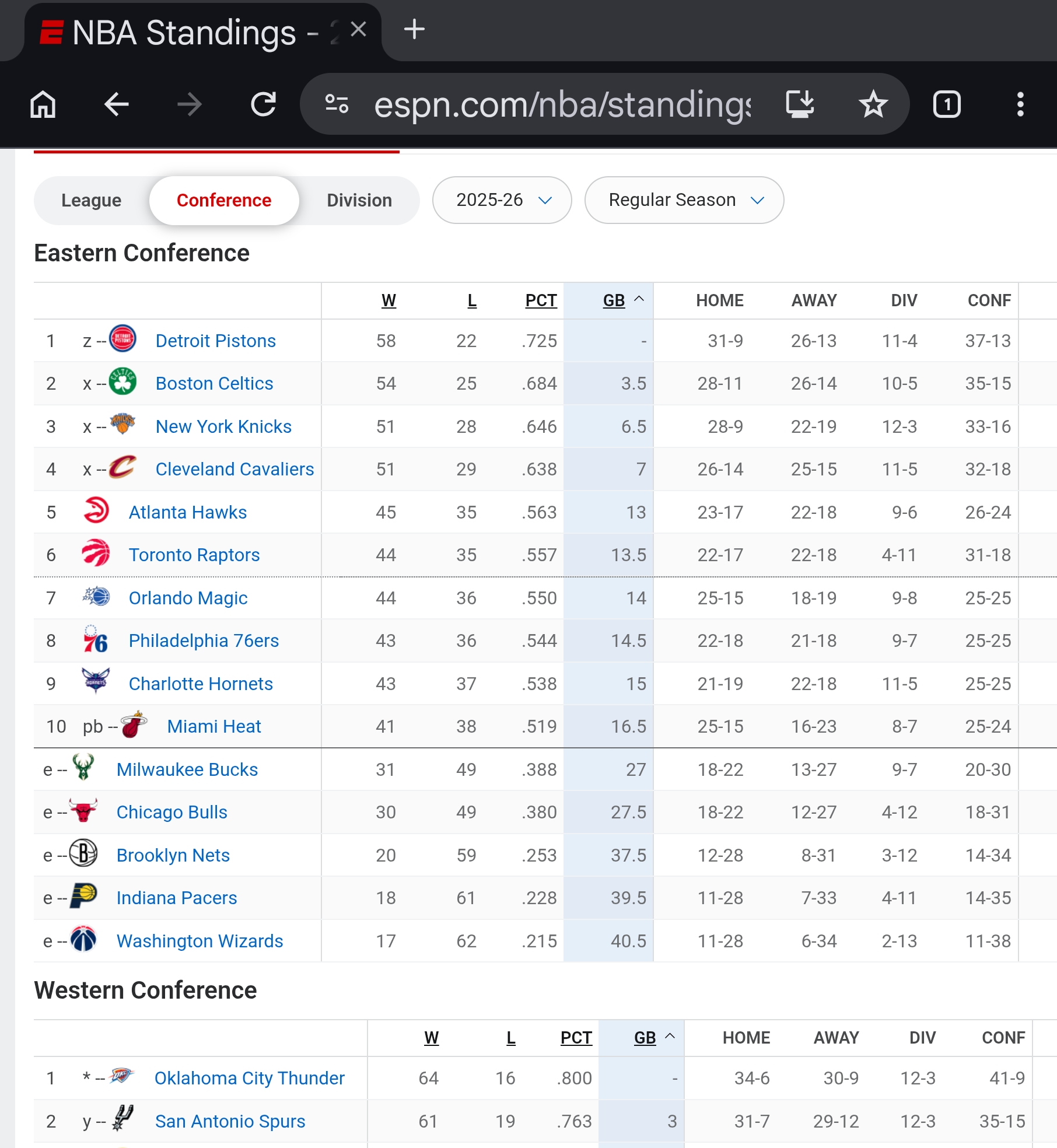Viewport: 1057px width, 1148px height.
Task: Open the Charlotte Hornets team link
Action: point(201,684)
